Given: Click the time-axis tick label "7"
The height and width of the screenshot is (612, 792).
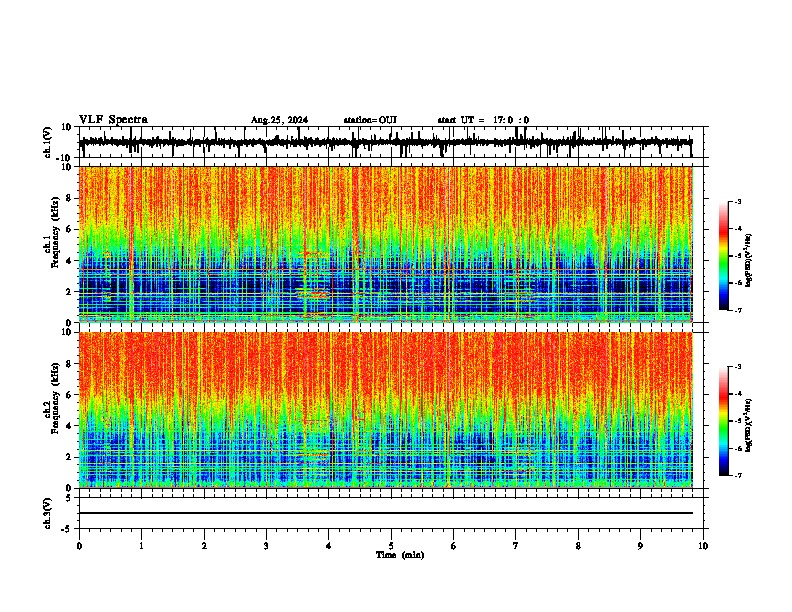Looking at the screenshot, I should coord(516,546).
